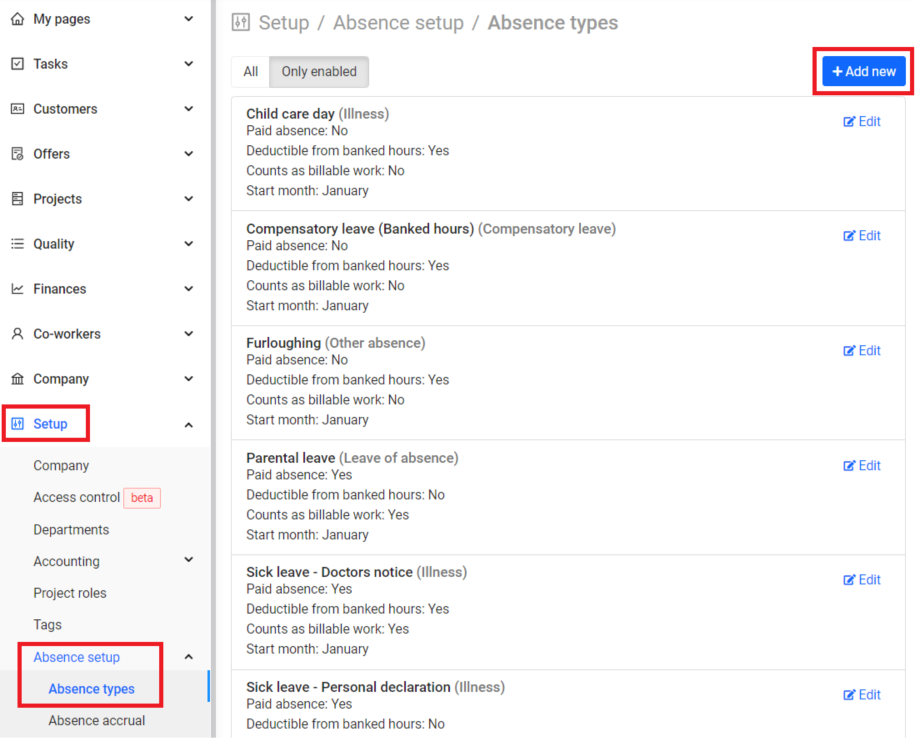Open the Tags setup page
Image resolution: width=919 pixels, height=745 pixels.
(47, 625)
